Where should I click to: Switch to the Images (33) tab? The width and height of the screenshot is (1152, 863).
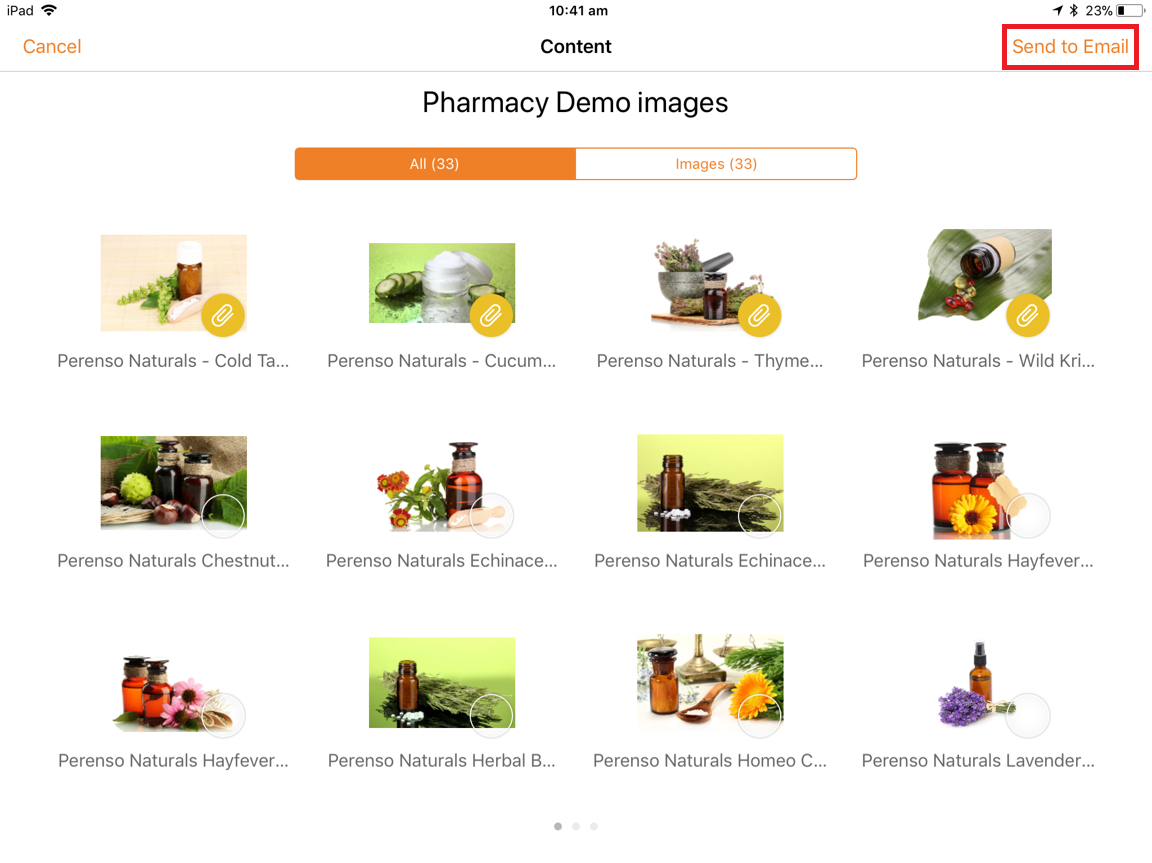[716, 164]
